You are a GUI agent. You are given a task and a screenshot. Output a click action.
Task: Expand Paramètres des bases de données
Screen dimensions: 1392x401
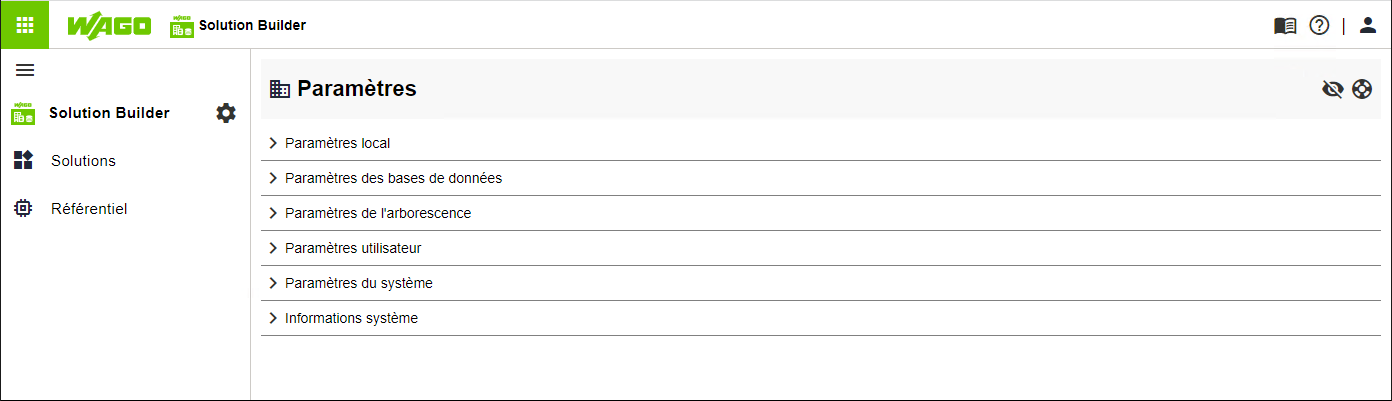click(x=820, y=178)
